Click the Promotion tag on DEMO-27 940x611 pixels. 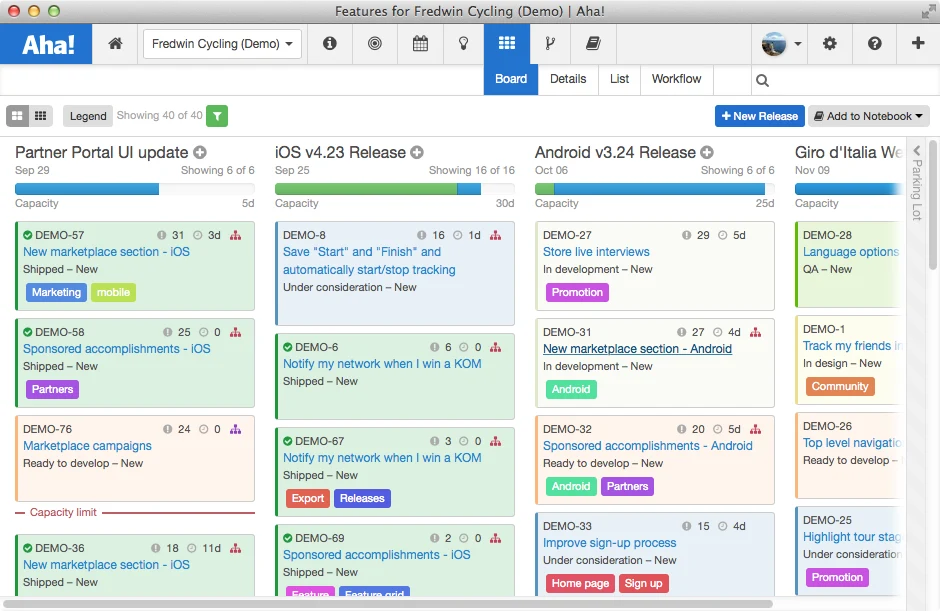[577, 293]
